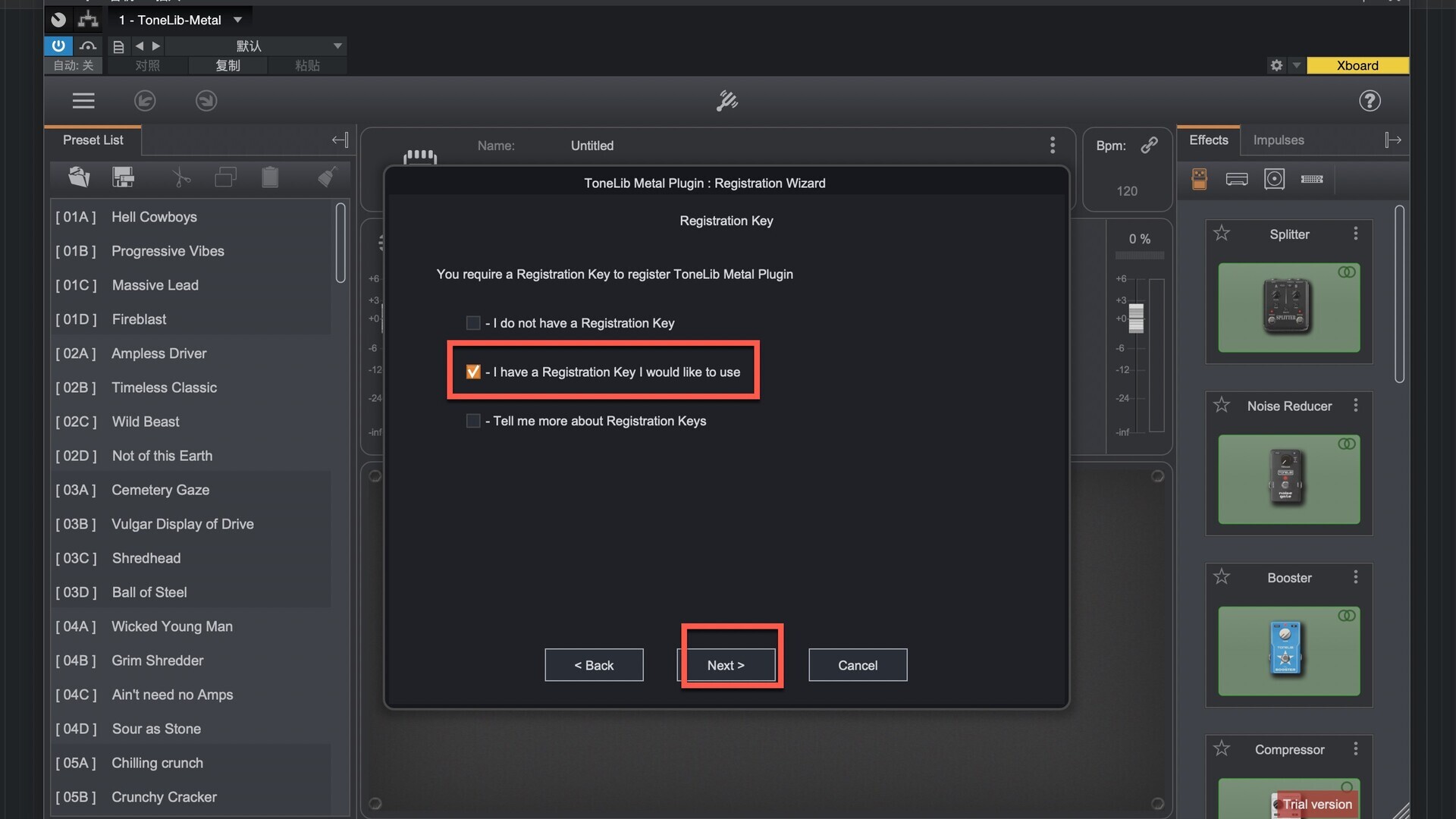Open the Splitter three-dot options
This screenshot has width=1456, height=819.
(x=1356, y=234)
